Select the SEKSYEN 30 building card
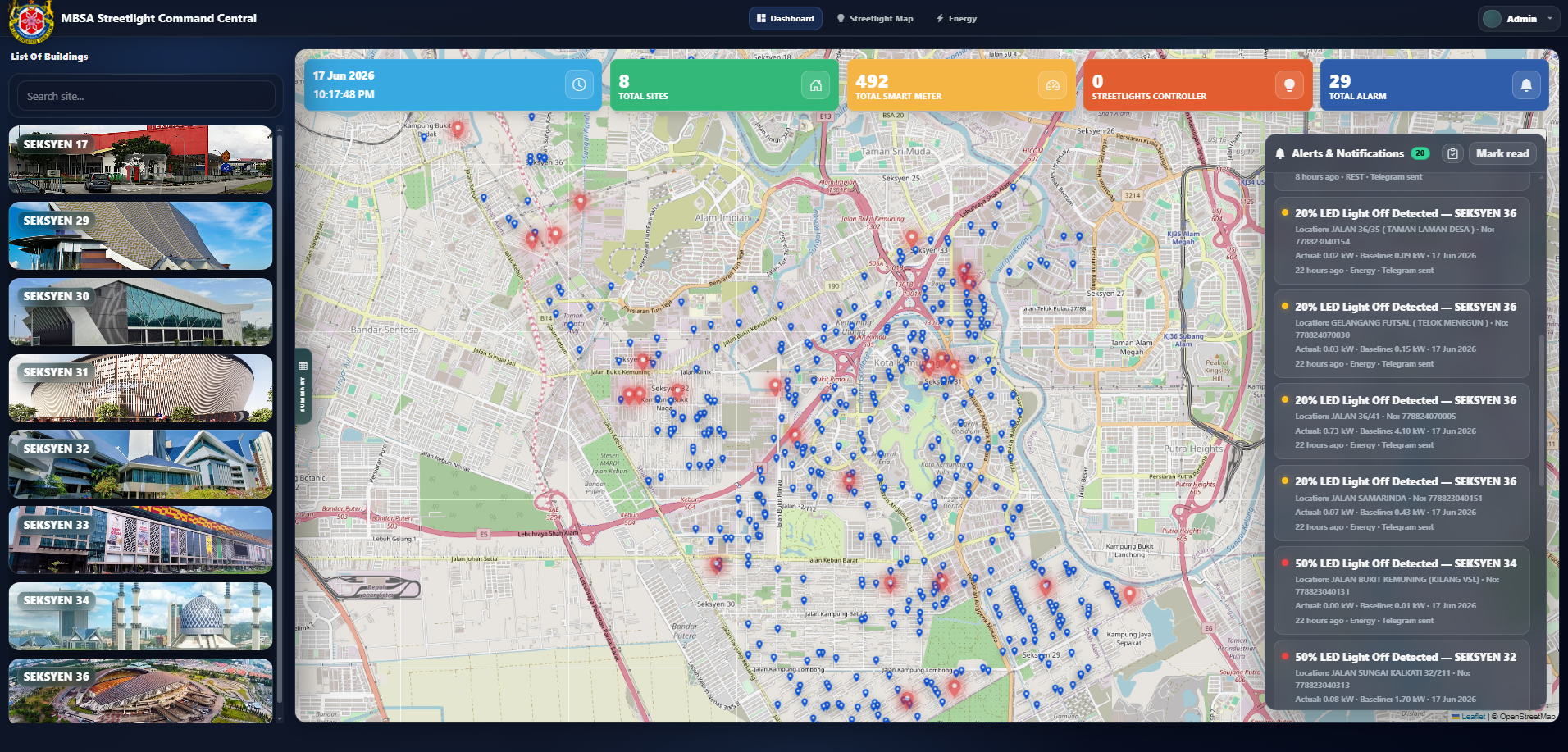1568x752 pixels. pyautogui.click(x=141, y=312)
